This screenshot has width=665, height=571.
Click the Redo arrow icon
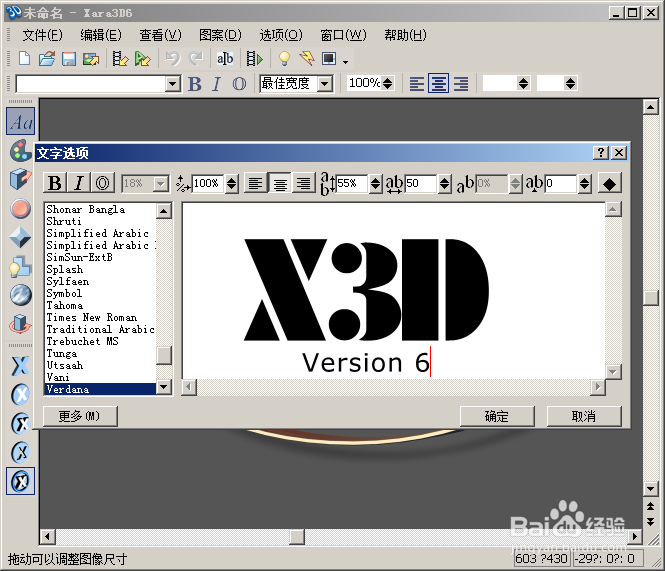click(196, 59)
